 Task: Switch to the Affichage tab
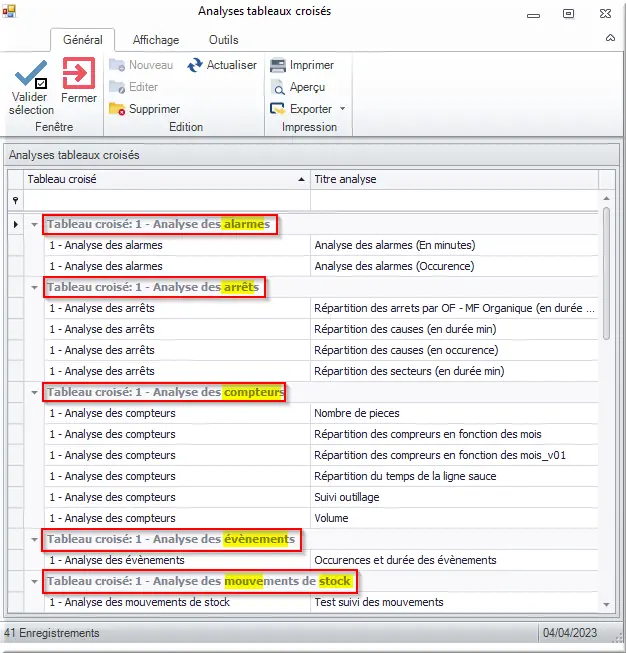click(x=156, y=40)
